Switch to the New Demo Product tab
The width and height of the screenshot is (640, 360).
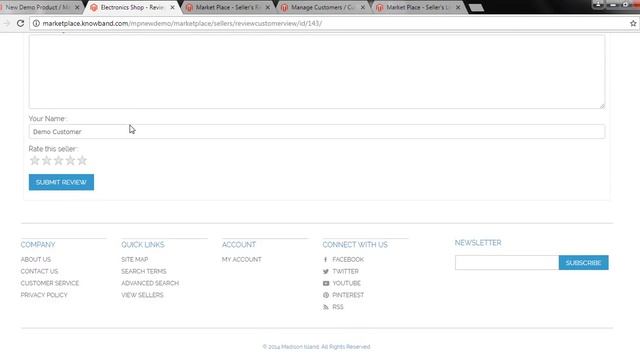(x=38, y=7)
